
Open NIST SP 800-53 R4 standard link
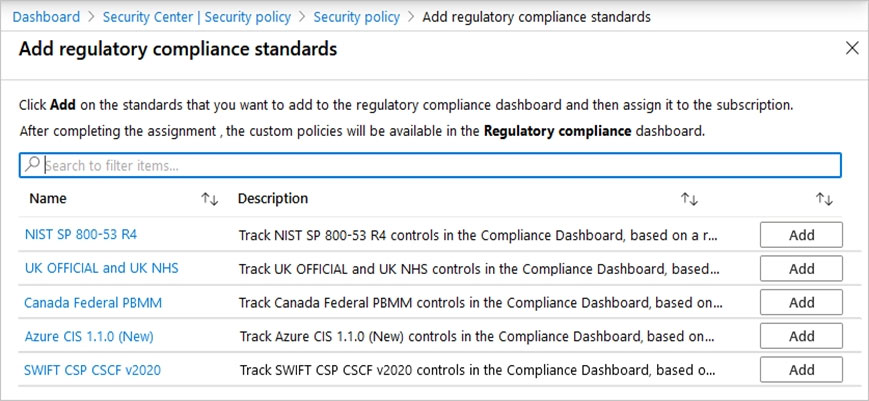click(81, 234)
